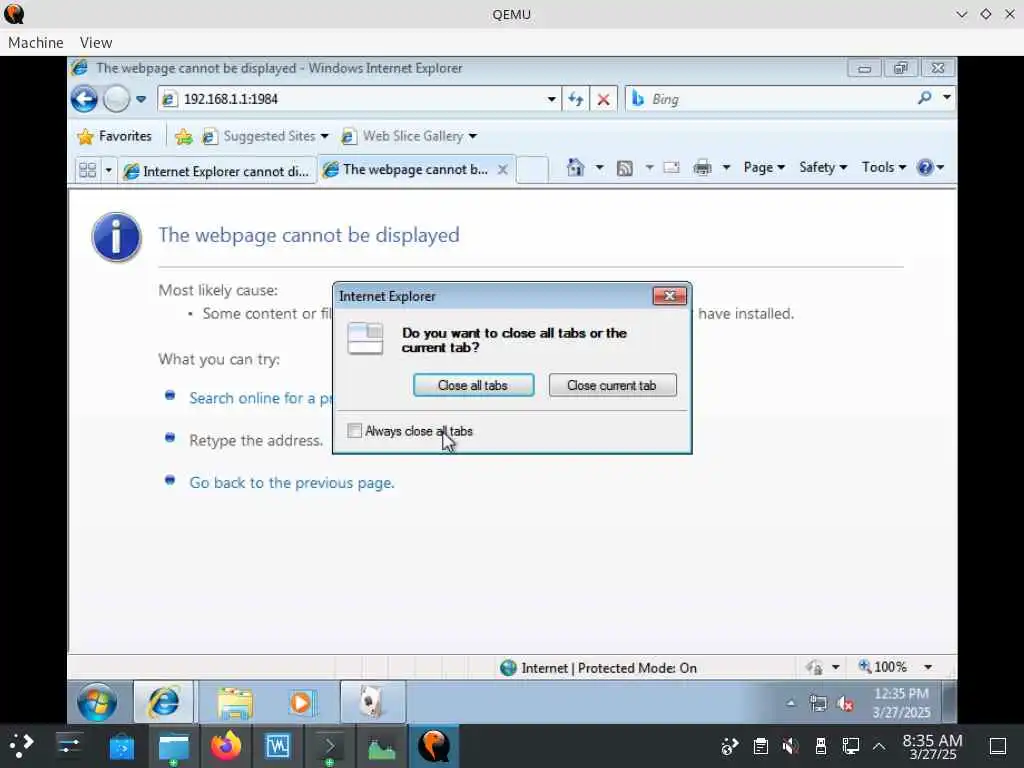Open Windows Explorer folder taskbar icon
This screenshot has height=768, width=1024.
[x=235, y=703]
